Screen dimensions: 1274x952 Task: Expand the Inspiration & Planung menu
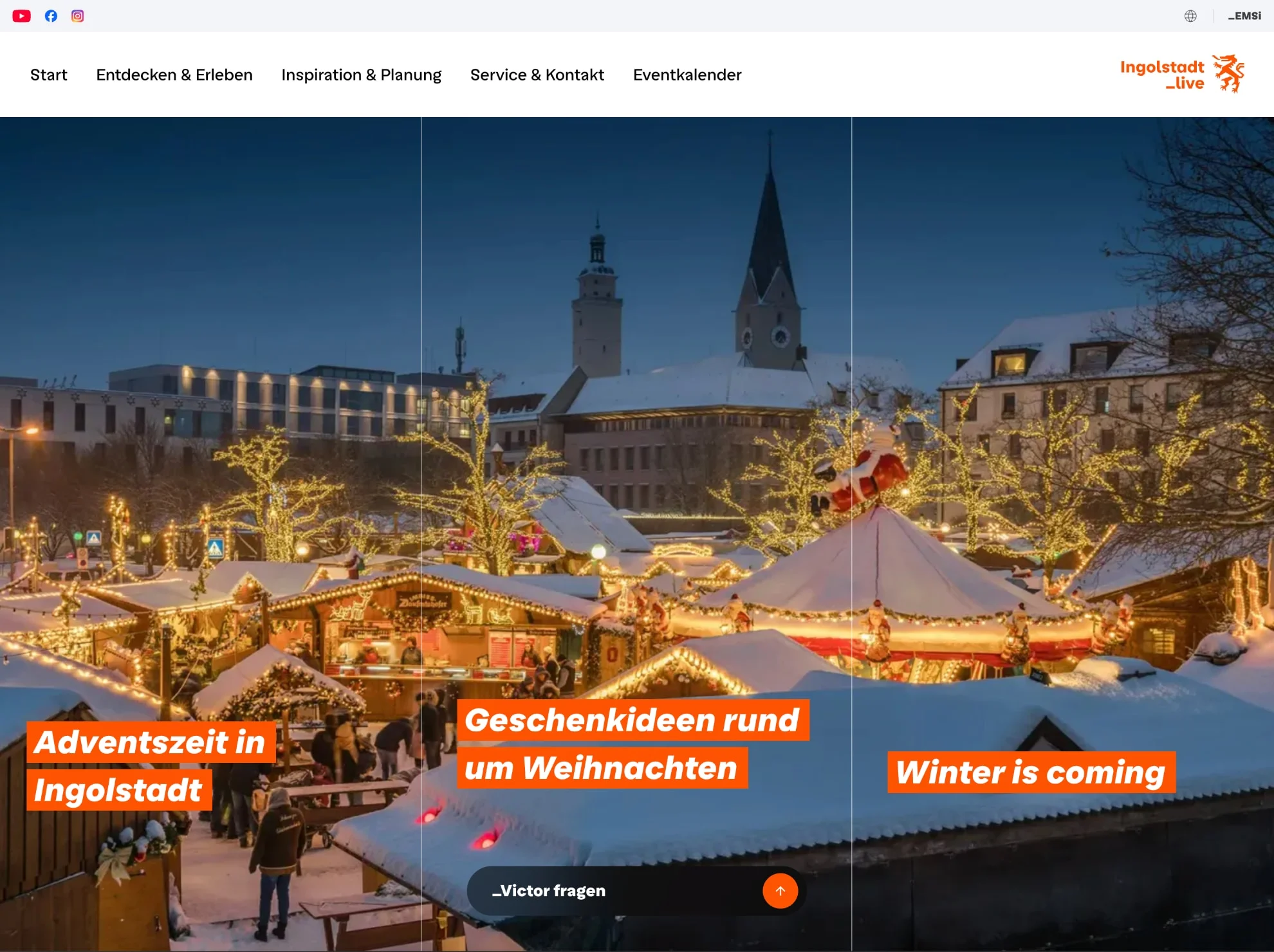pyautogui.click(x=361, y=75)
